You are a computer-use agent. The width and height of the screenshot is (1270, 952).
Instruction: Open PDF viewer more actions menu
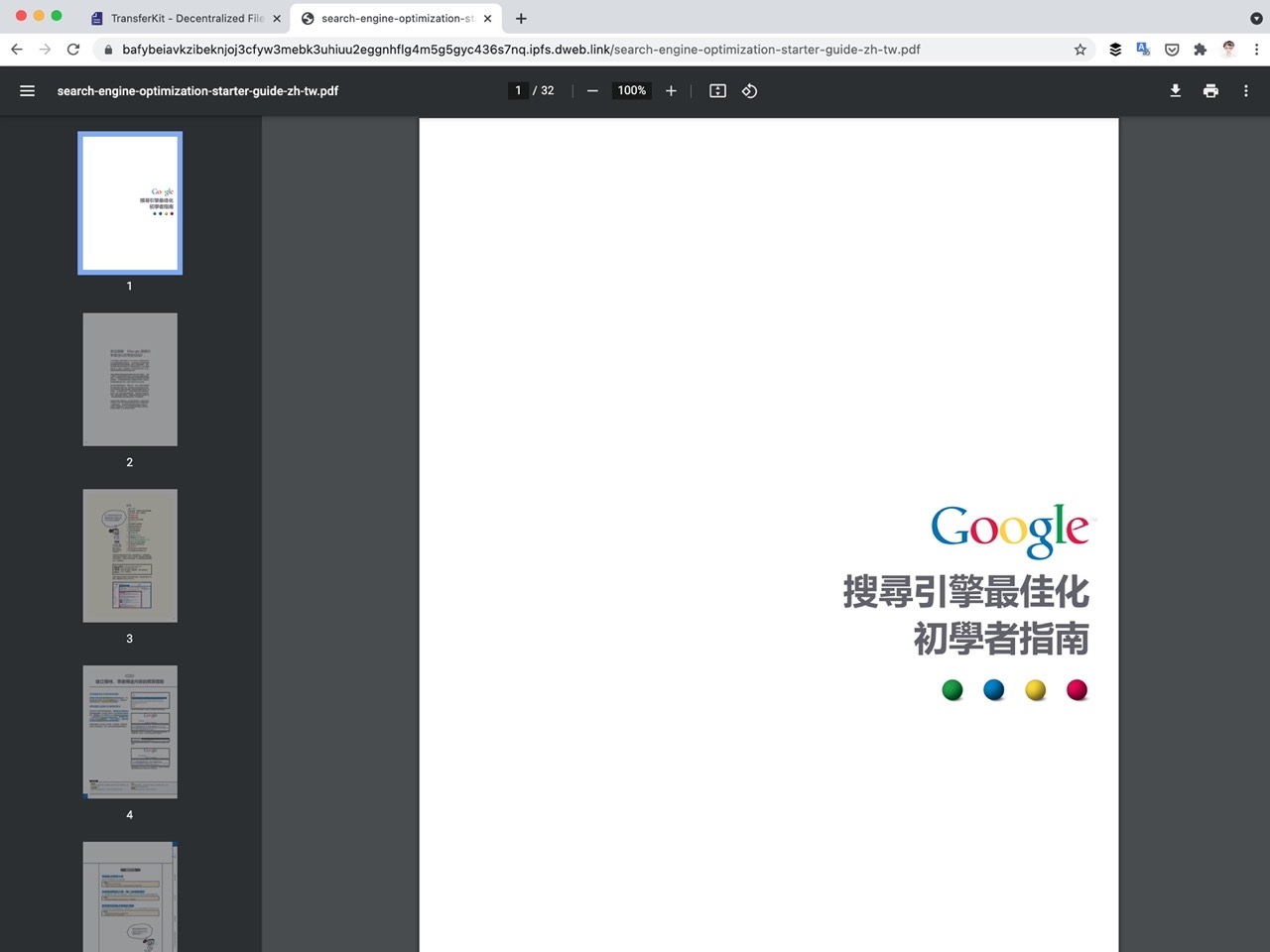coord(1246,90)
